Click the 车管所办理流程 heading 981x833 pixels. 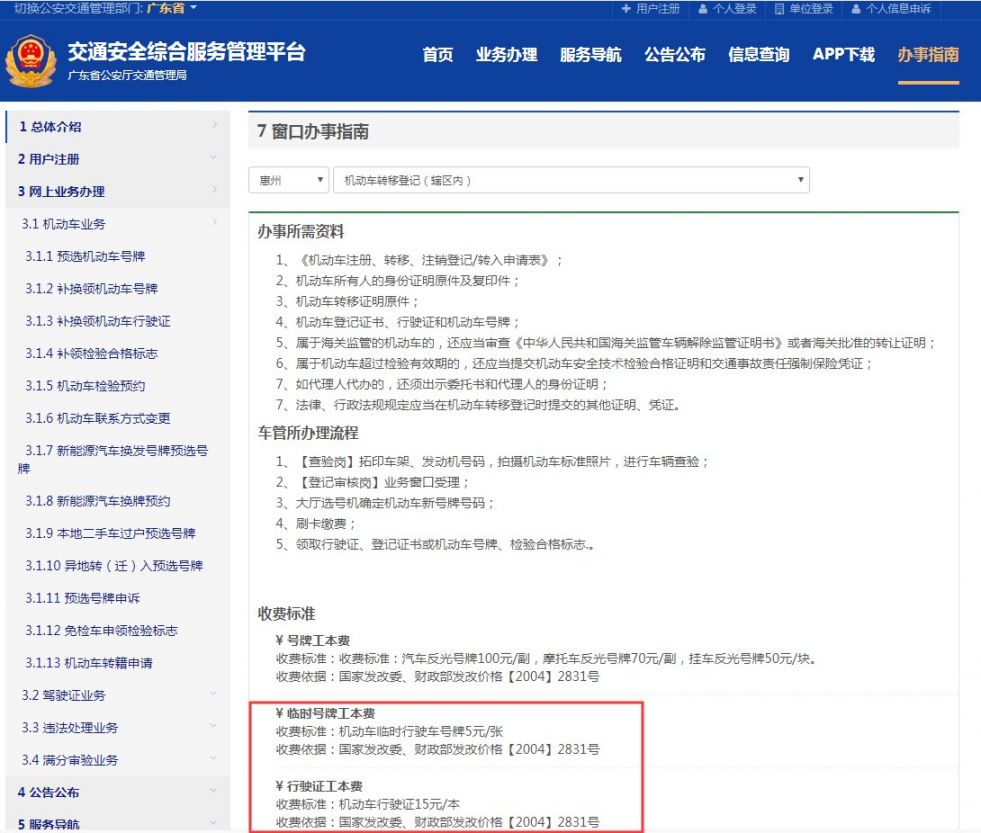[308, 433]
